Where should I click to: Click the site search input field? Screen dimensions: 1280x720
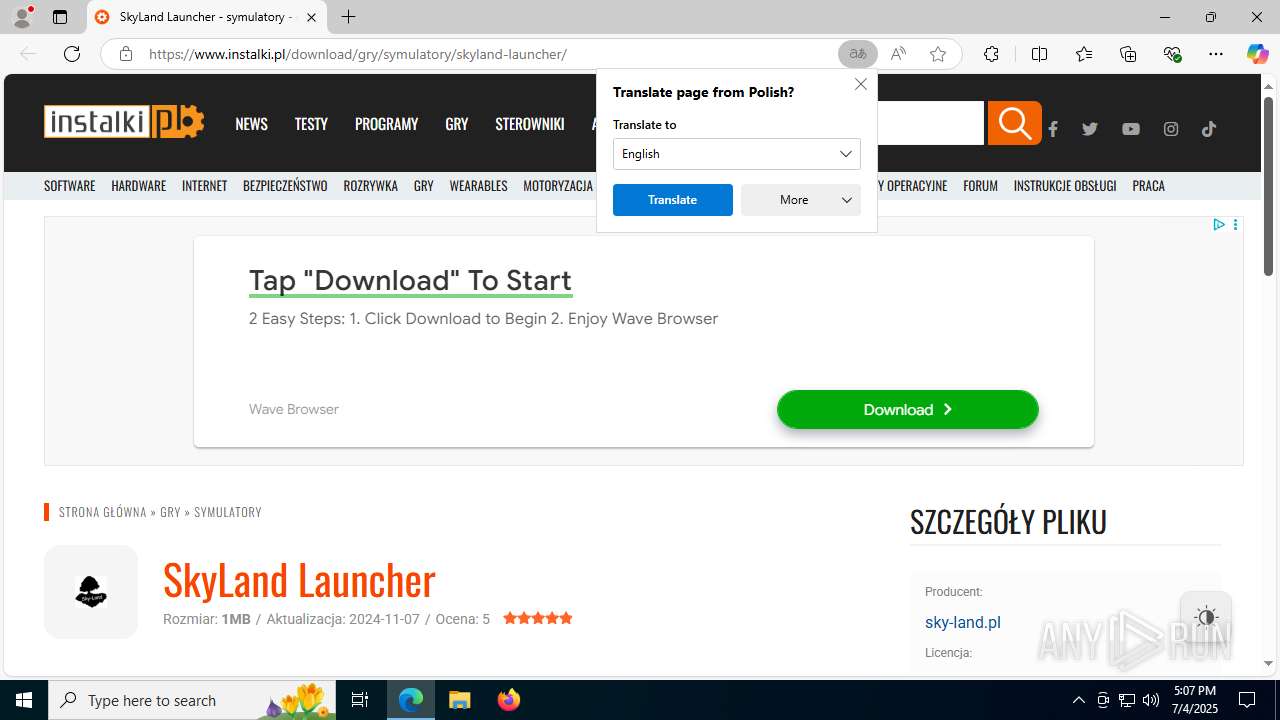931,123
